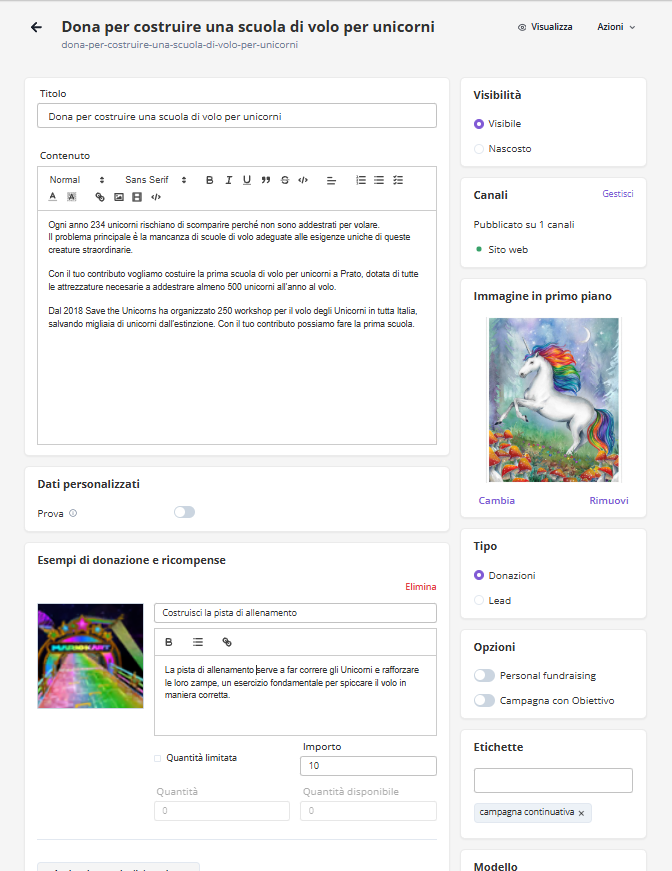Viewport: 672px width, 871px height.
Task: Expand the Azioni menu
Action: tap(616, 28)
